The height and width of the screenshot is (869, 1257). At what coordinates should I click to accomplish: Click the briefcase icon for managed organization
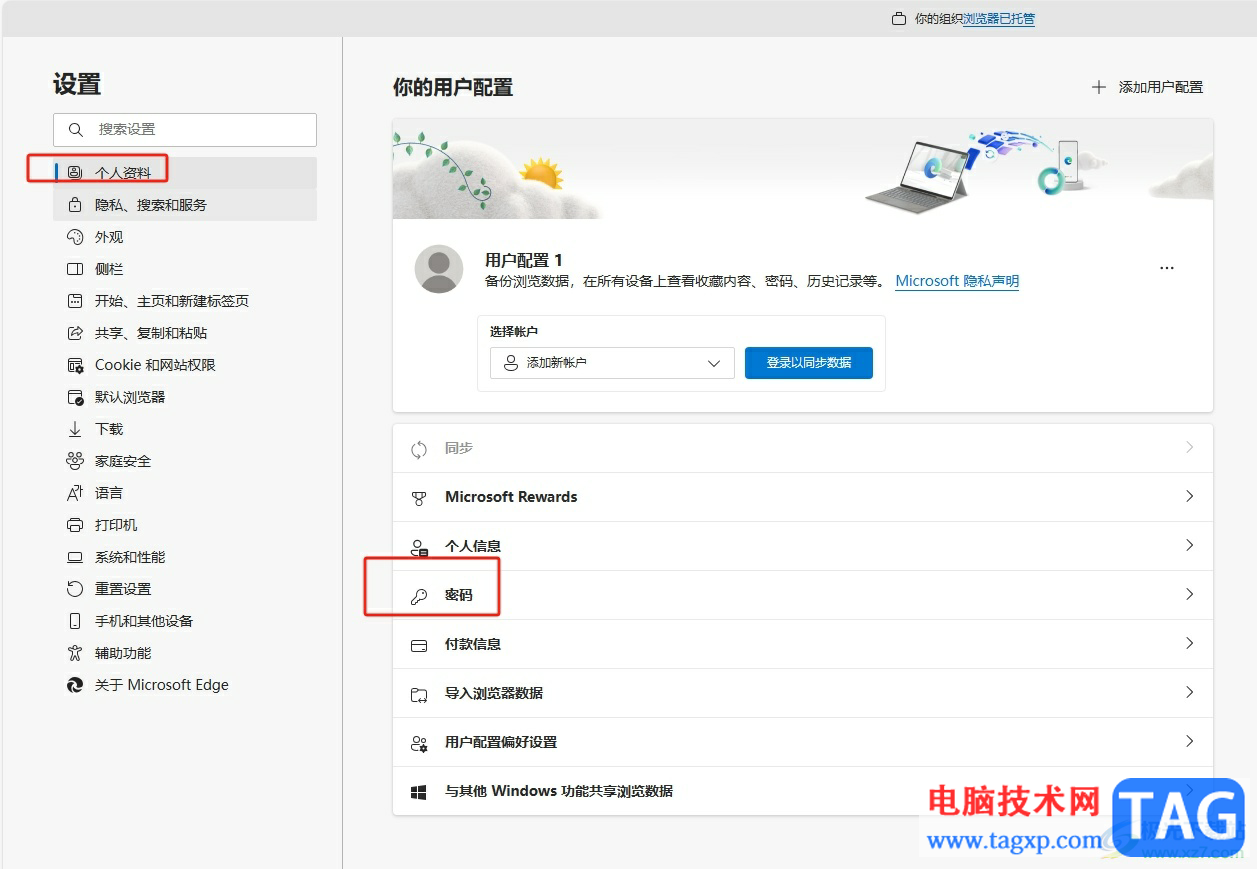[899, 19]
